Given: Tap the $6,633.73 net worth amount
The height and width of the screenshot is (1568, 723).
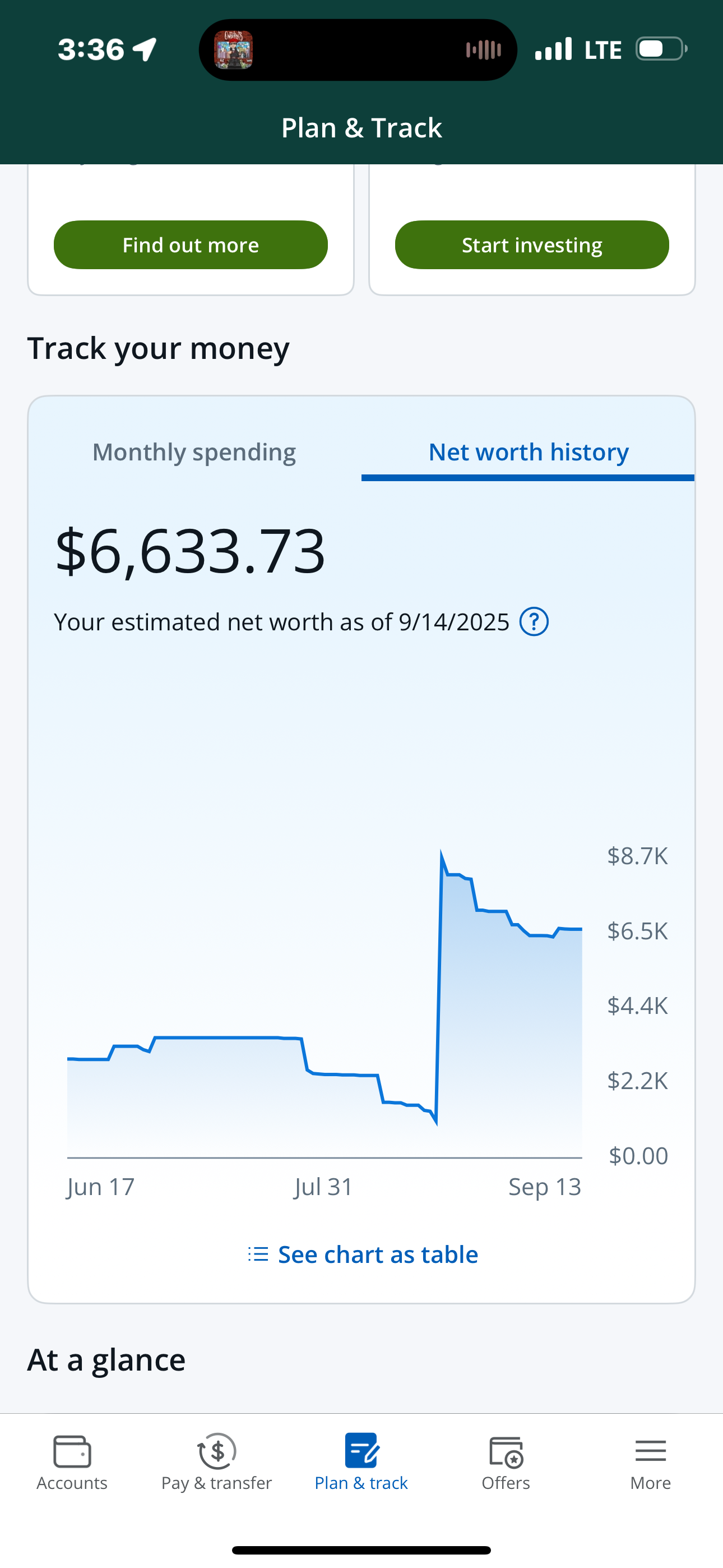Looking at the screenshot, I should click(191, 551).
